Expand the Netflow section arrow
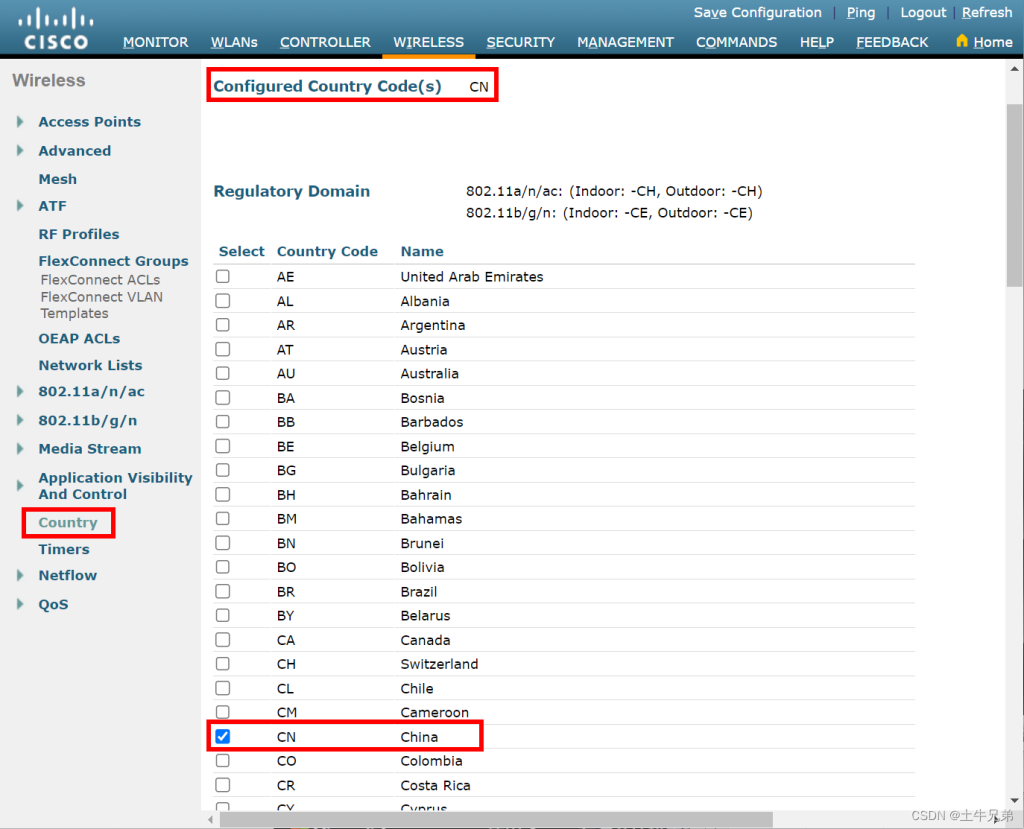 coord(20,576)
